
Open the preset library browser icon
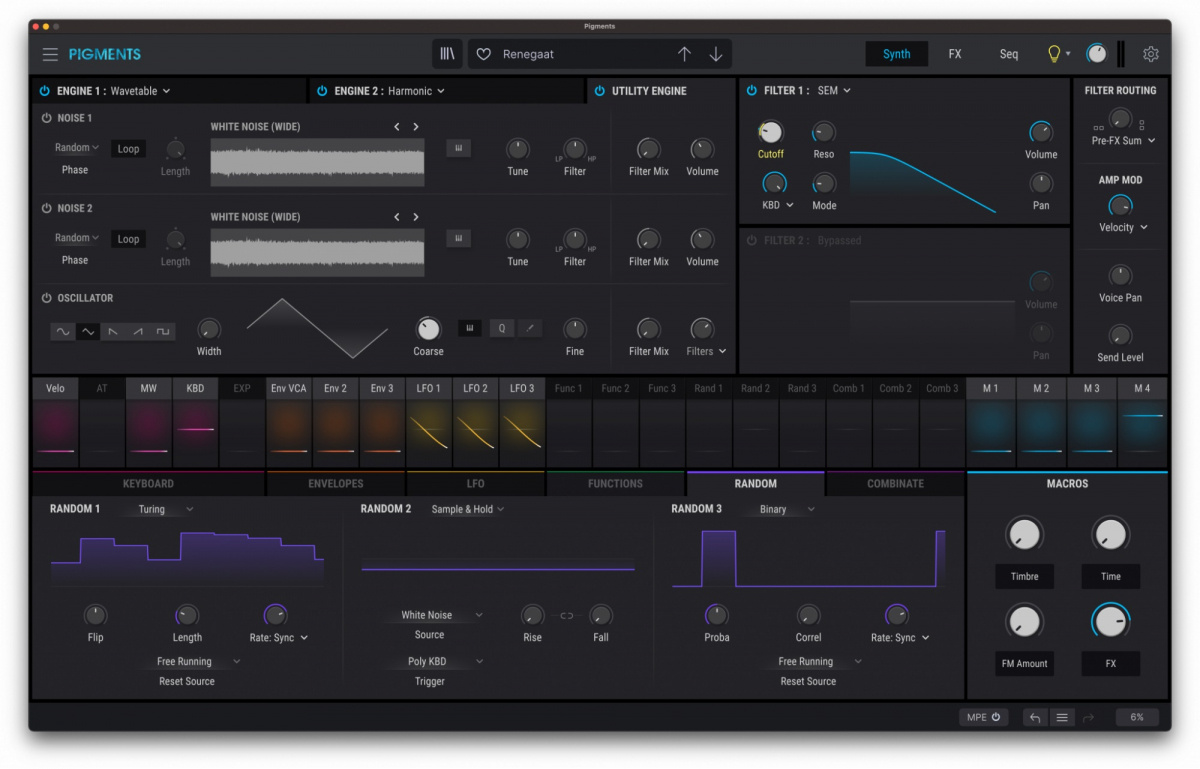pyautogui.click(x=447, y=54)
